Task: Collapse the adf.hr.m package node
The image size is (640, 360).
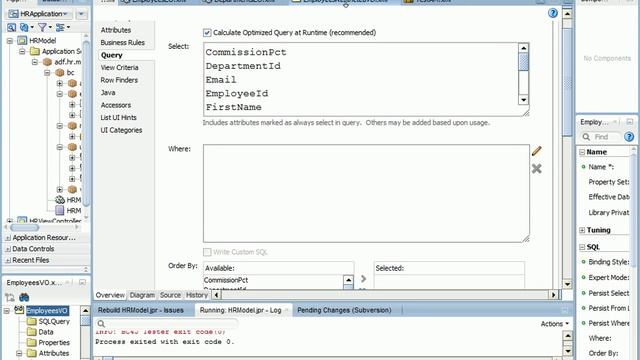Action: (35, 62)
